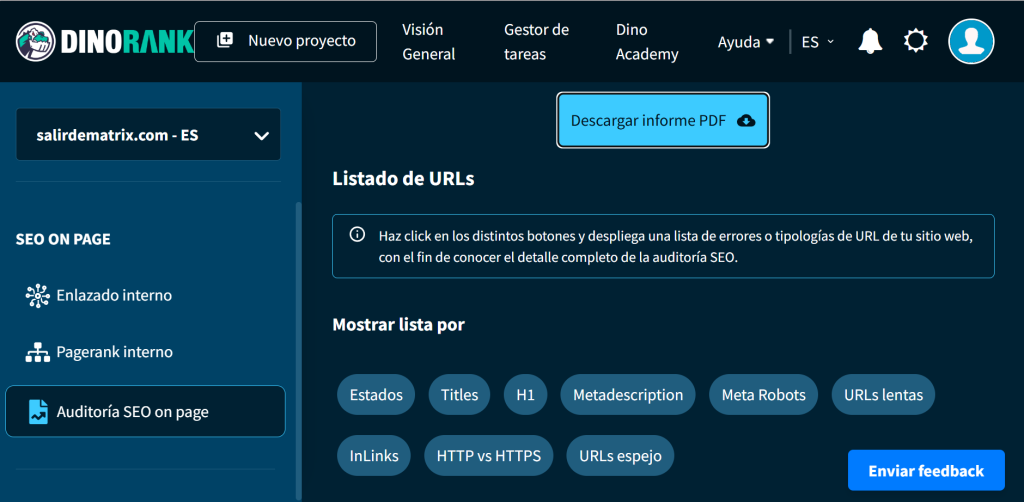1024x502 pixels.
Task: Open the user profile avatar
Action: point(970,41)
